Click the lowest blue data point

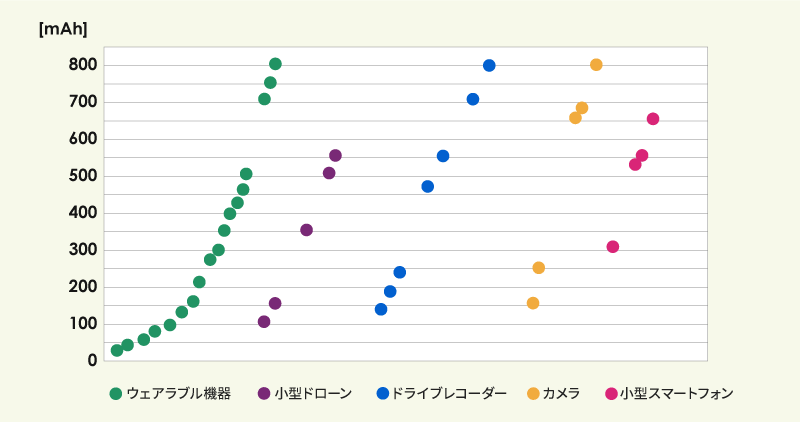pyautogui.click(x=381, y=309)
